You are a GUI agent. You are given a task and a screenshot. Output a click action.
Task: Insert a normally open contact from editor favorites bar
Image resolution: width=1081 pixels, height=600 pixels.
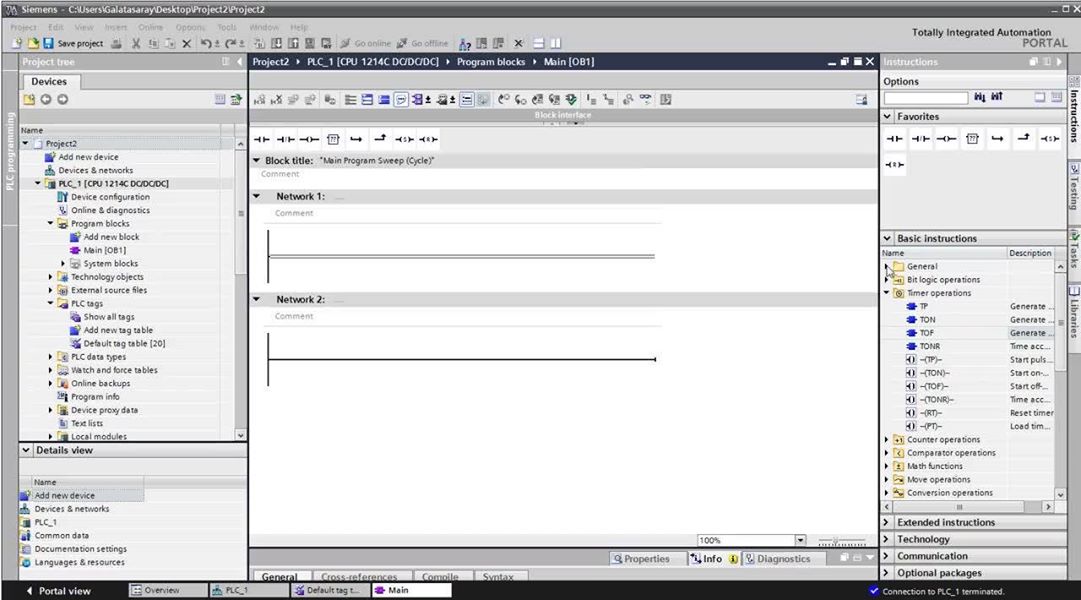(261, 139)
